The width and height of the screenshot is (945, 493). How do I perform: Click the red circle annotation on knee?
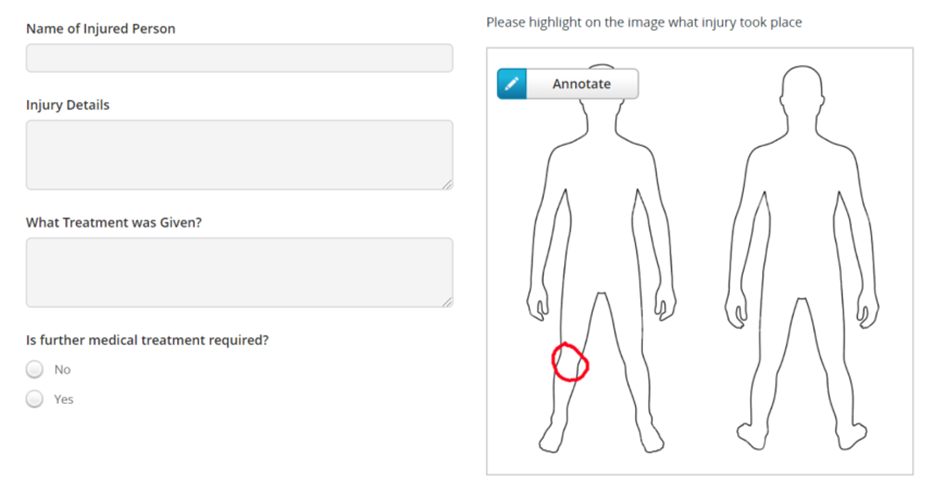[570, 362]
